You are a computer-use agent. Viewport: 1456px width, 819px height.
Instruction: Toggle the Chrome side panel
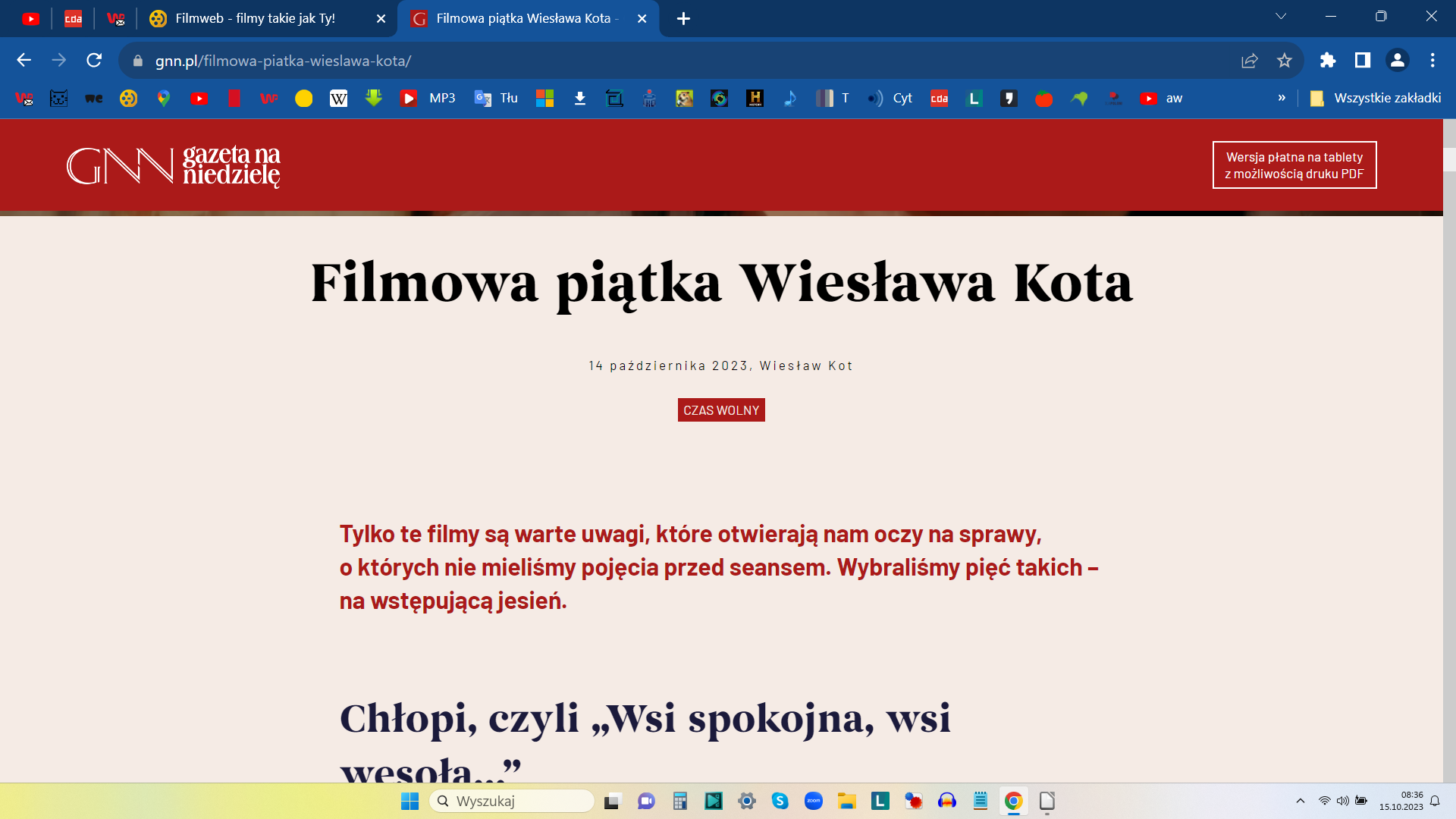tap(1362, 61)
